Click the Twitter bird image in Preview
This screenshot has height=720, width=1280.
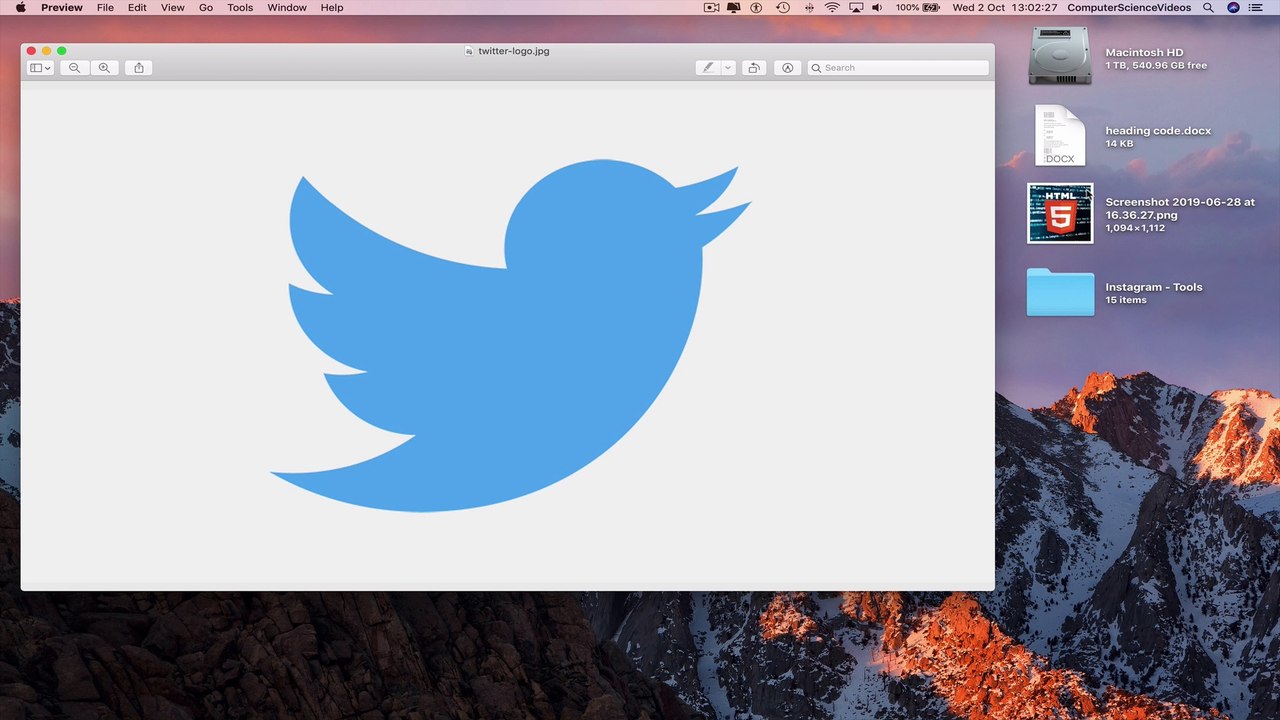tap(510, 336)
